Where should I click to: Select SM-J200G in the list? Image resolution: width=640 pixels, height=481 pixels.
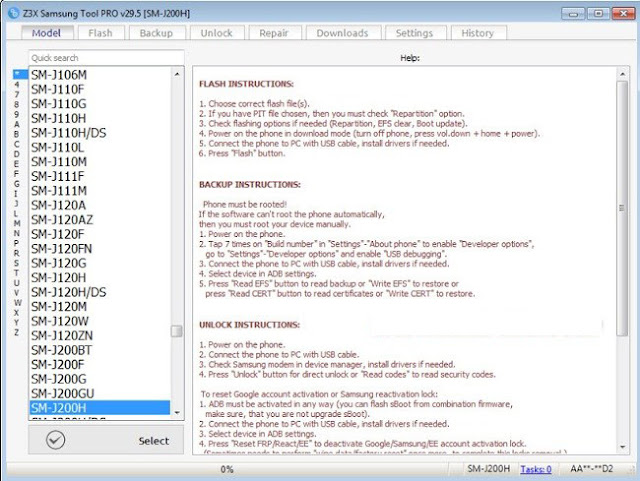(100, 379)
